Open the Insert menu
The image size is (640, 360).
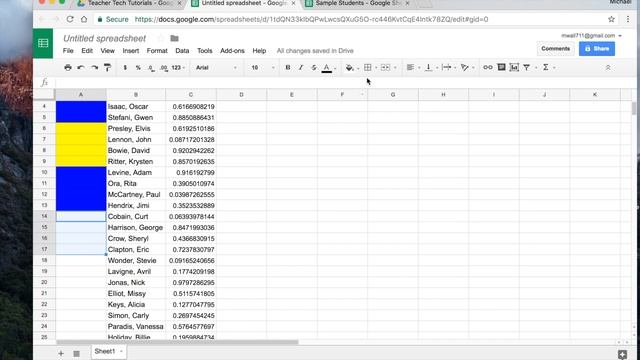click(x=131, y=51)
